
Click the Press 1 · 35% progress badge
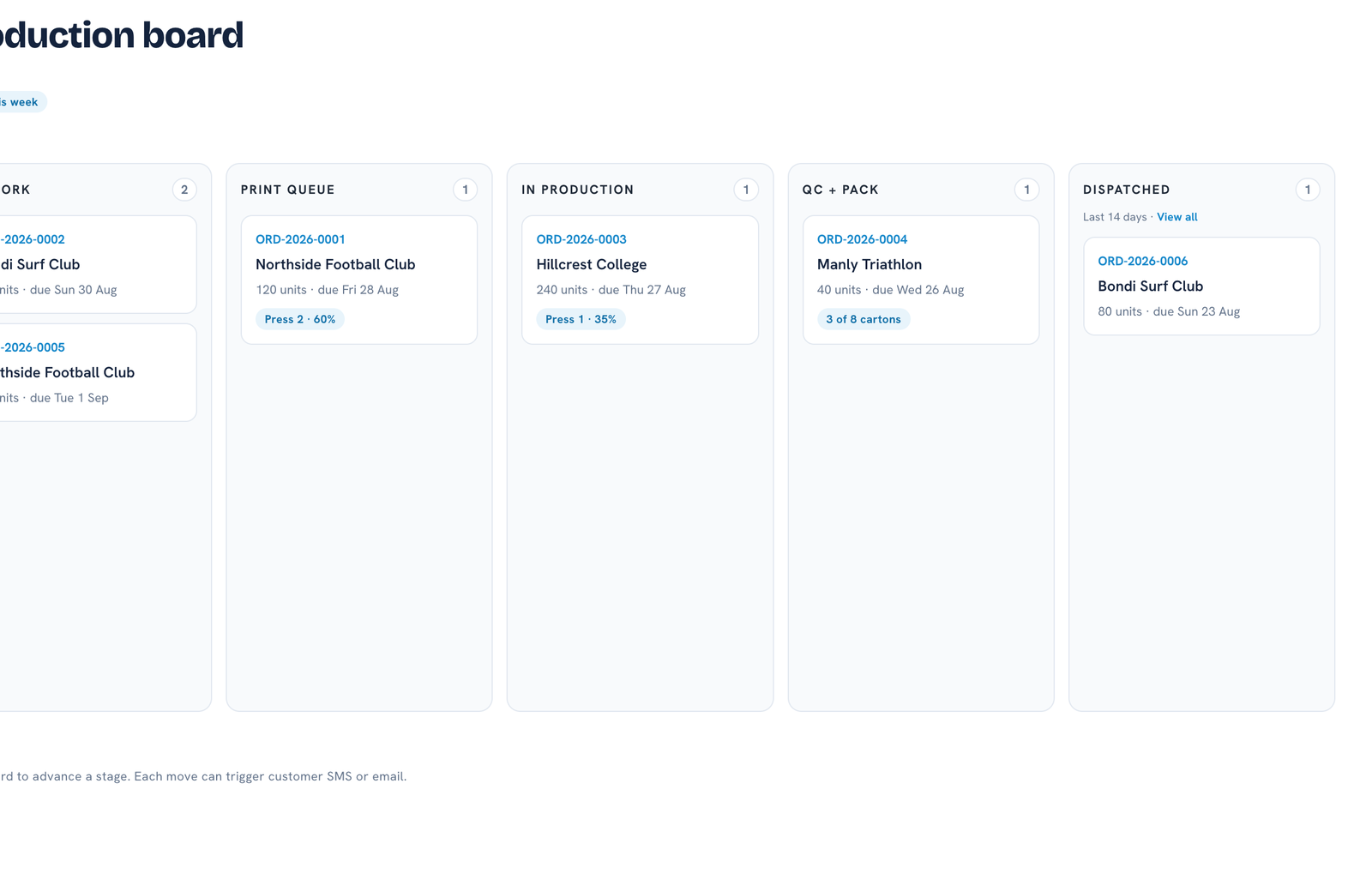coord(581,319)
